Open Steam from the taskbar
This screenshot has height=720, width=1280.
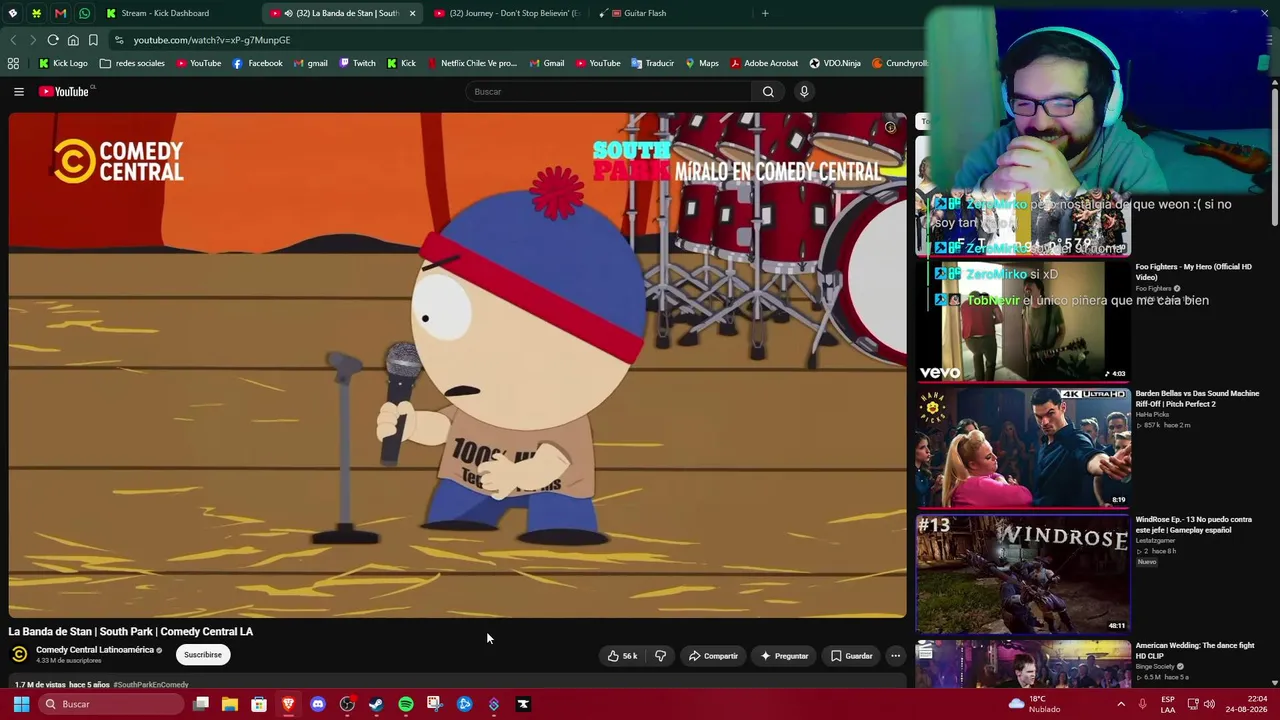click(x=376, y=704)
